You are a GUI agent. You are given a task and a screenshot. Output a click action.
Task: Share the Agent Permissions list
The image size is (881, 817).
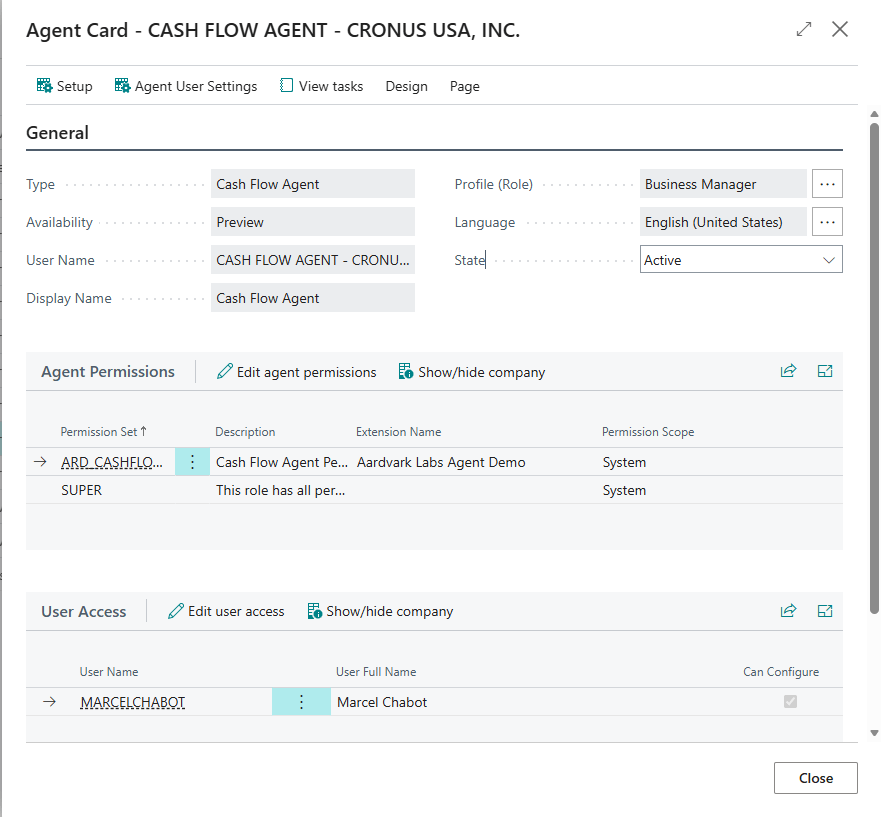coord(788,371)
